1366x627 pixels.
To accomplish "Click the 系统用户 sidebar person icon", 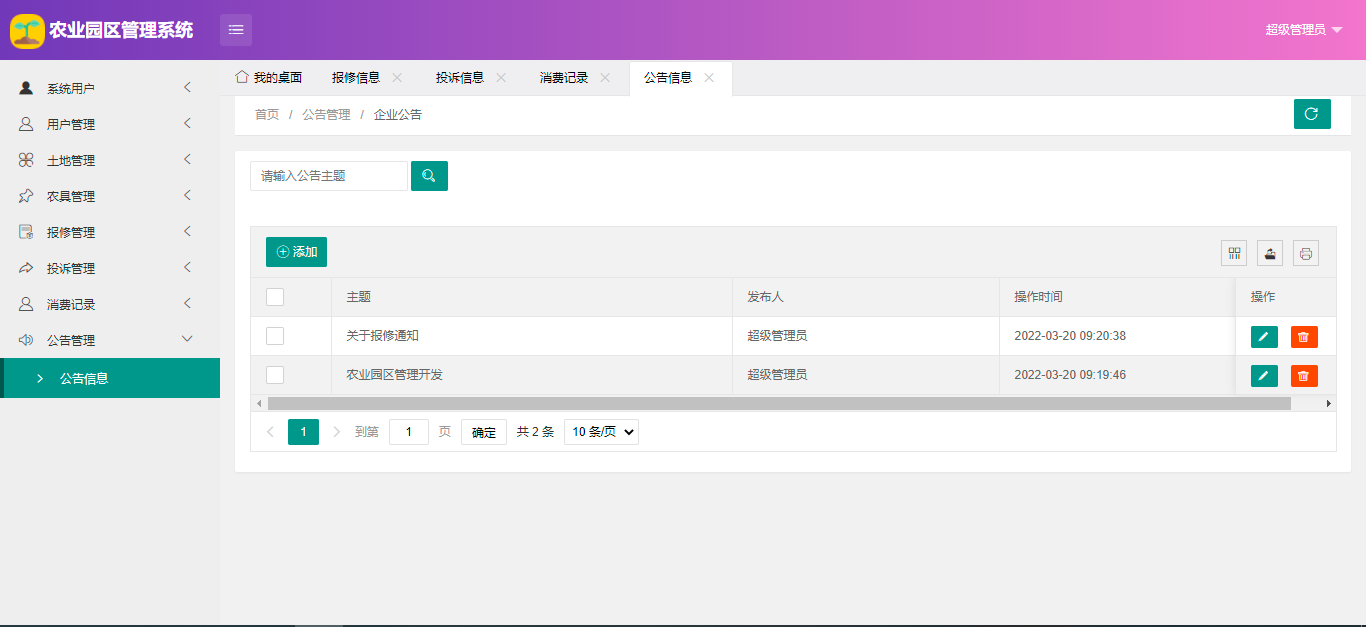I will 26,88.
